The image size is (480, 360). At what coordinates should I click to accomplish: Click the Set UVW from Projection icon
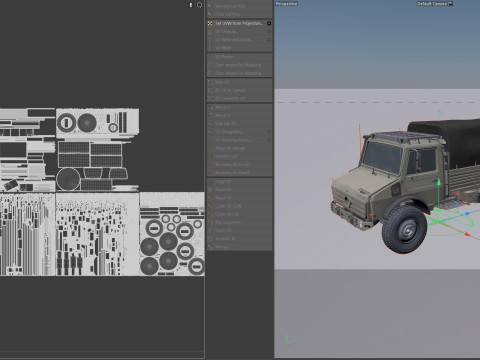point(210,23)
